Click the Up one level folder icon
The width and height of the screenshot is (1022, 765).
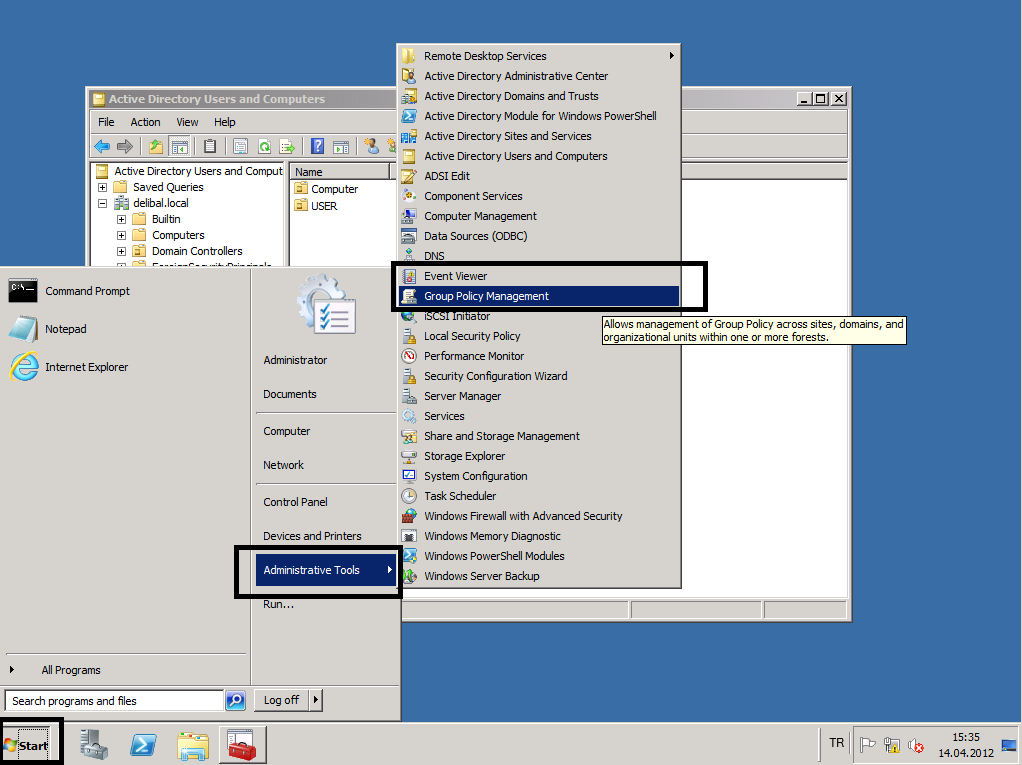tap(156, 146)
